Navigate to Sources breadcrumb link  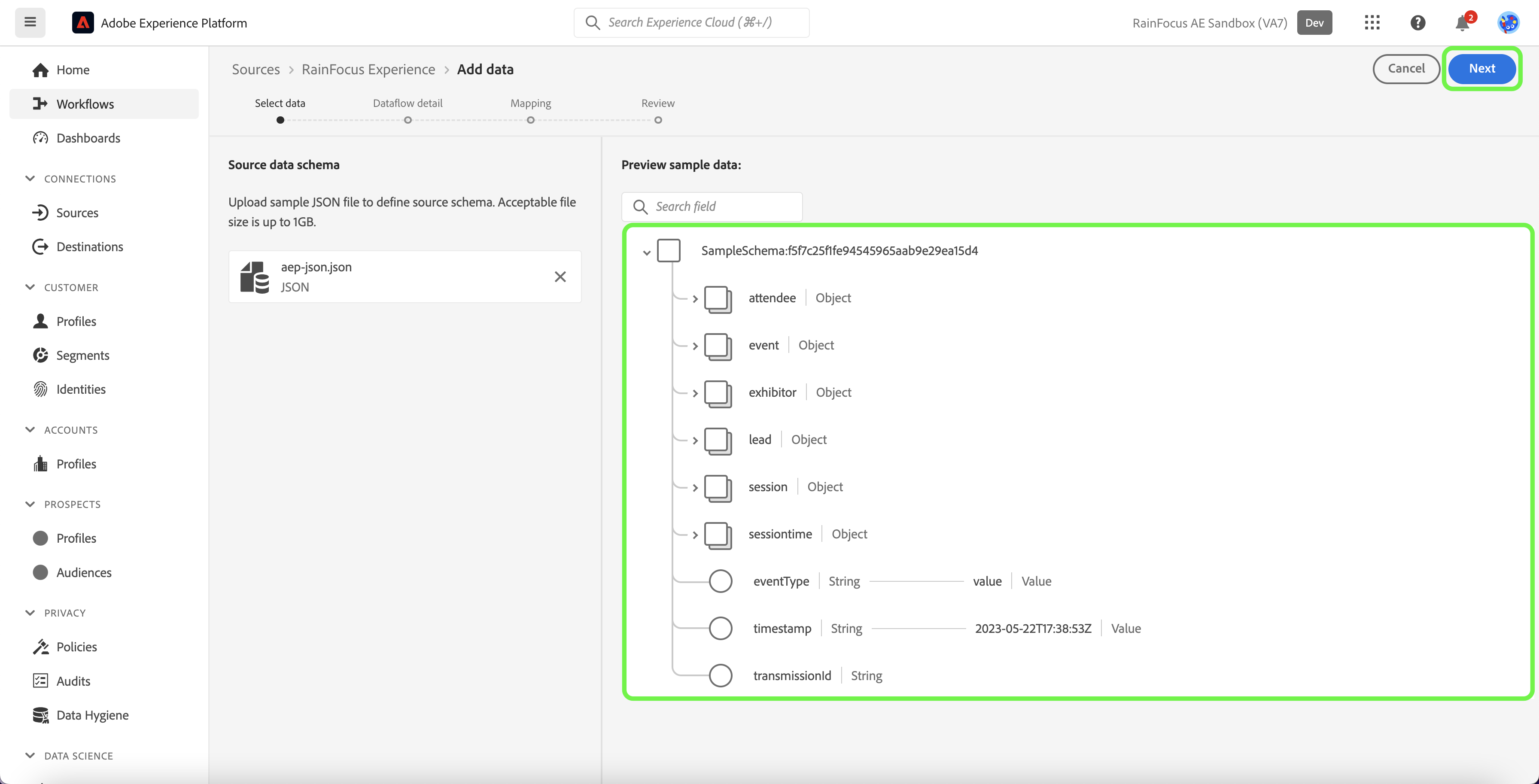click(x=255, y=69)
